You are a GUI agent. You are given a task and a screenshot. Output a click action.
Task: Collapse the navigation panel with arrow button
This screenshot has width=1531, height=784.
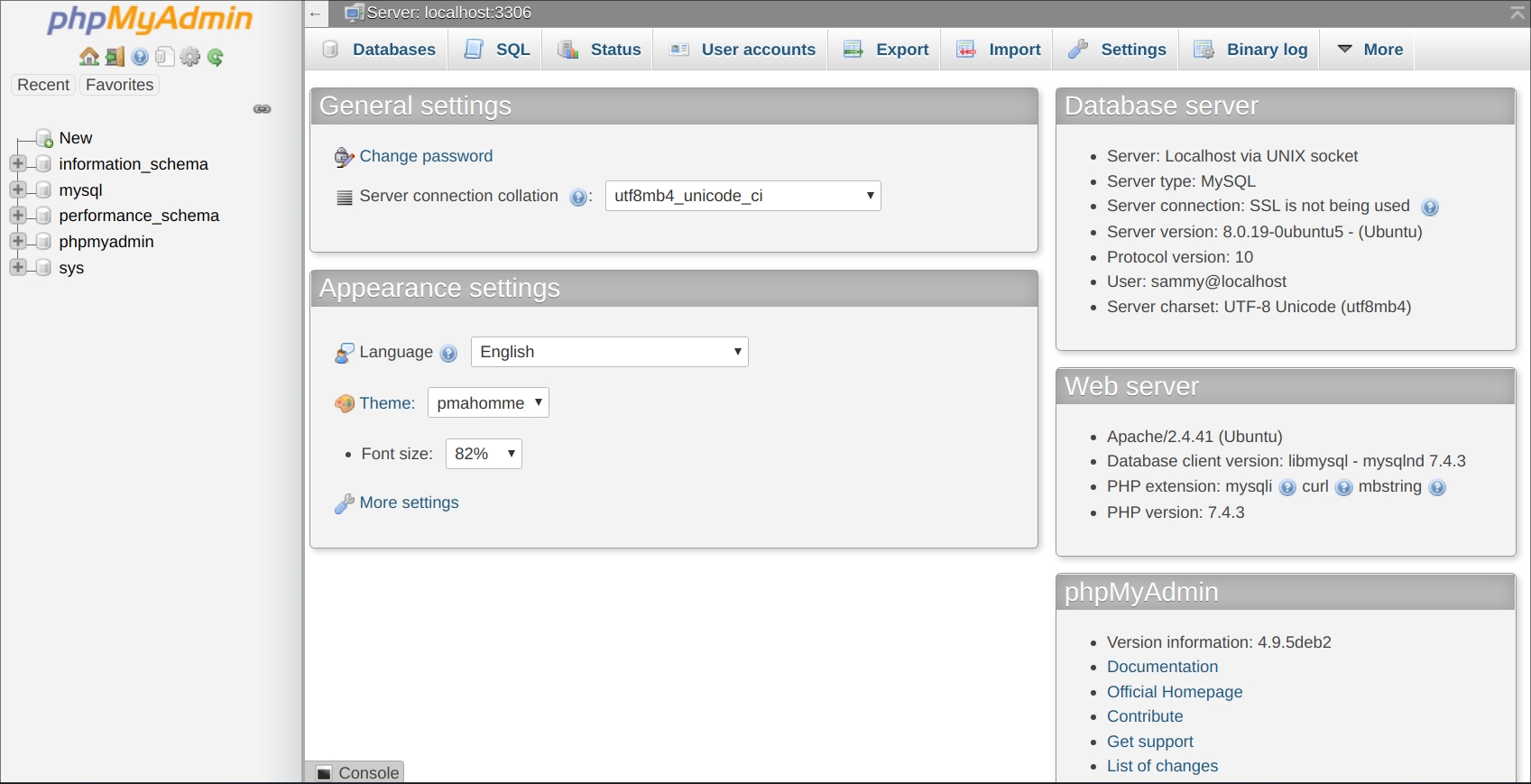point(315,14)
